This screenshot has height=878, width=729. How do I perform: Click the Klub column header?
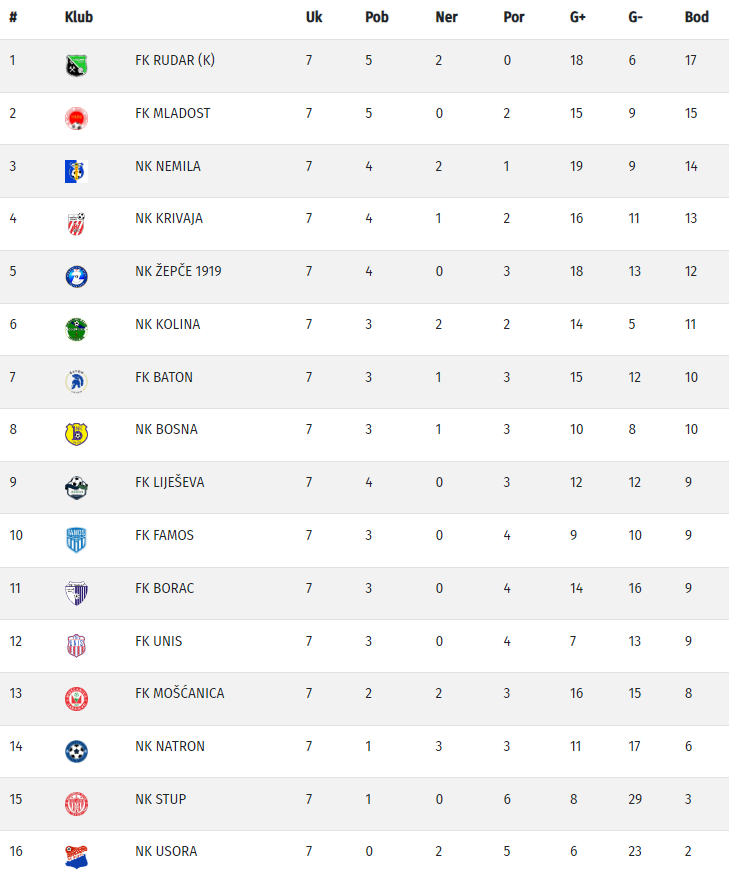(77, 17)
